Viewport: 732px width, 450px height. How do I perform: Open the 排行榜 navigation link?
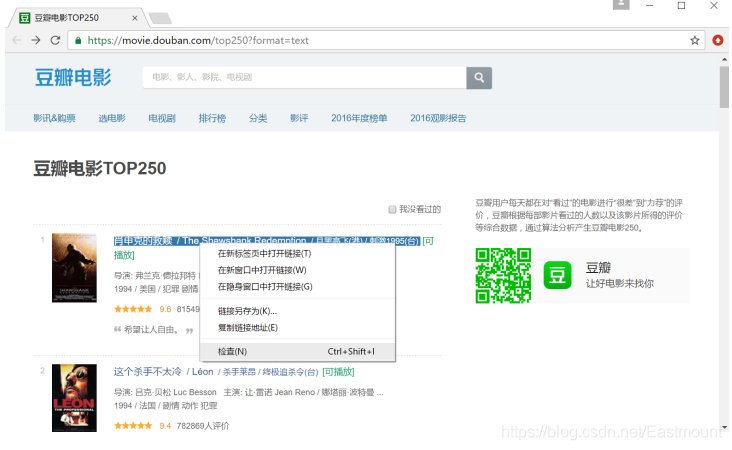(212, 118)
